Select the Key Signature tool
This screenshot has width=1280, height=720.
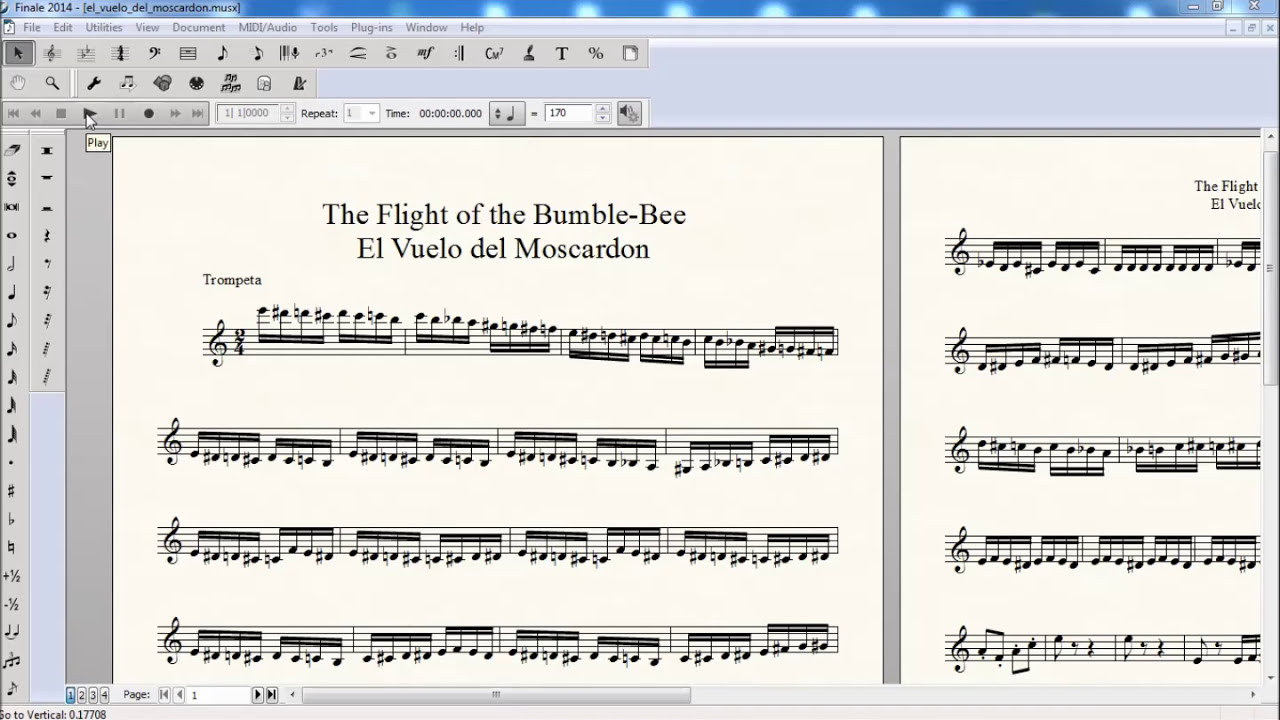[86, 53]
